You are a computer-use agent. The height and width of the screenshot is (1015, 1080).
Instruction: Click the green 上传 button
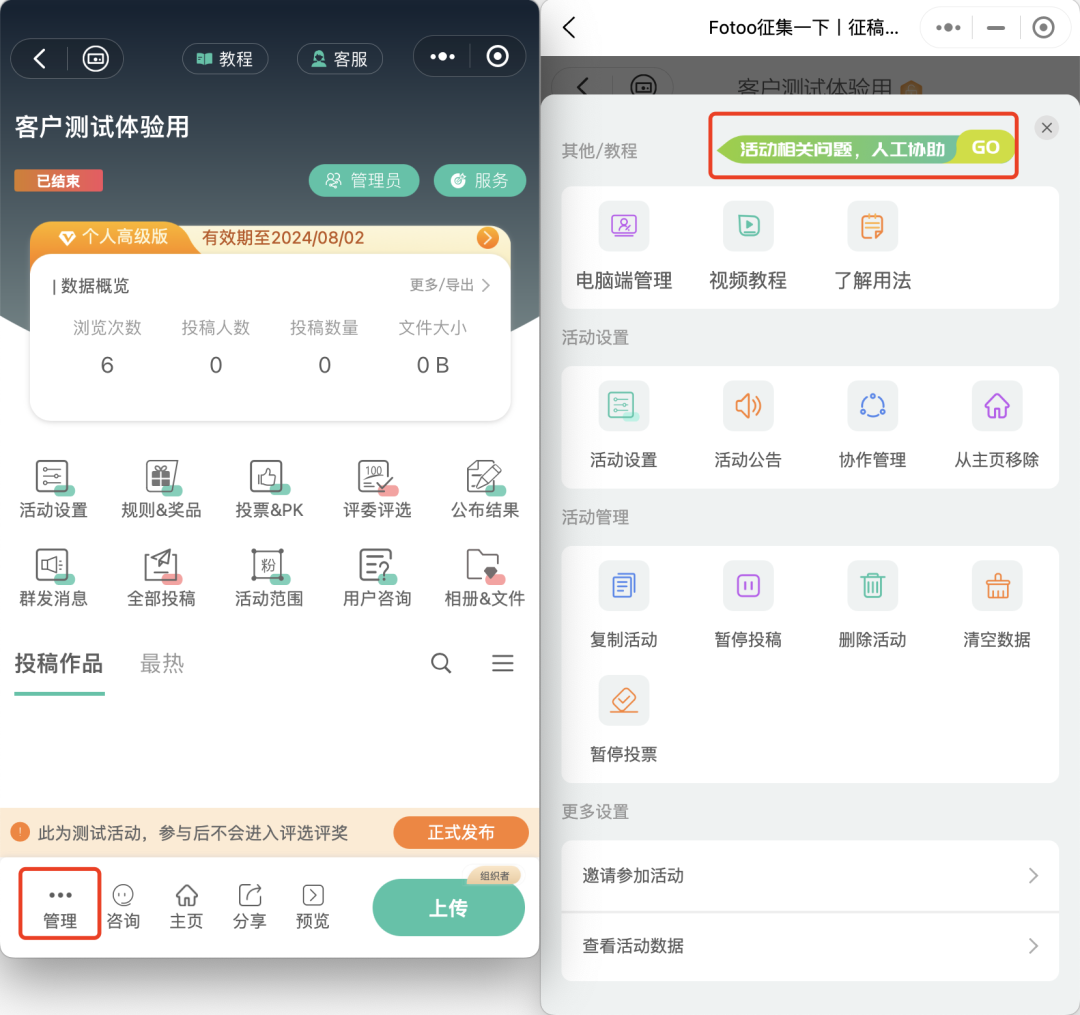coord(448,908)
